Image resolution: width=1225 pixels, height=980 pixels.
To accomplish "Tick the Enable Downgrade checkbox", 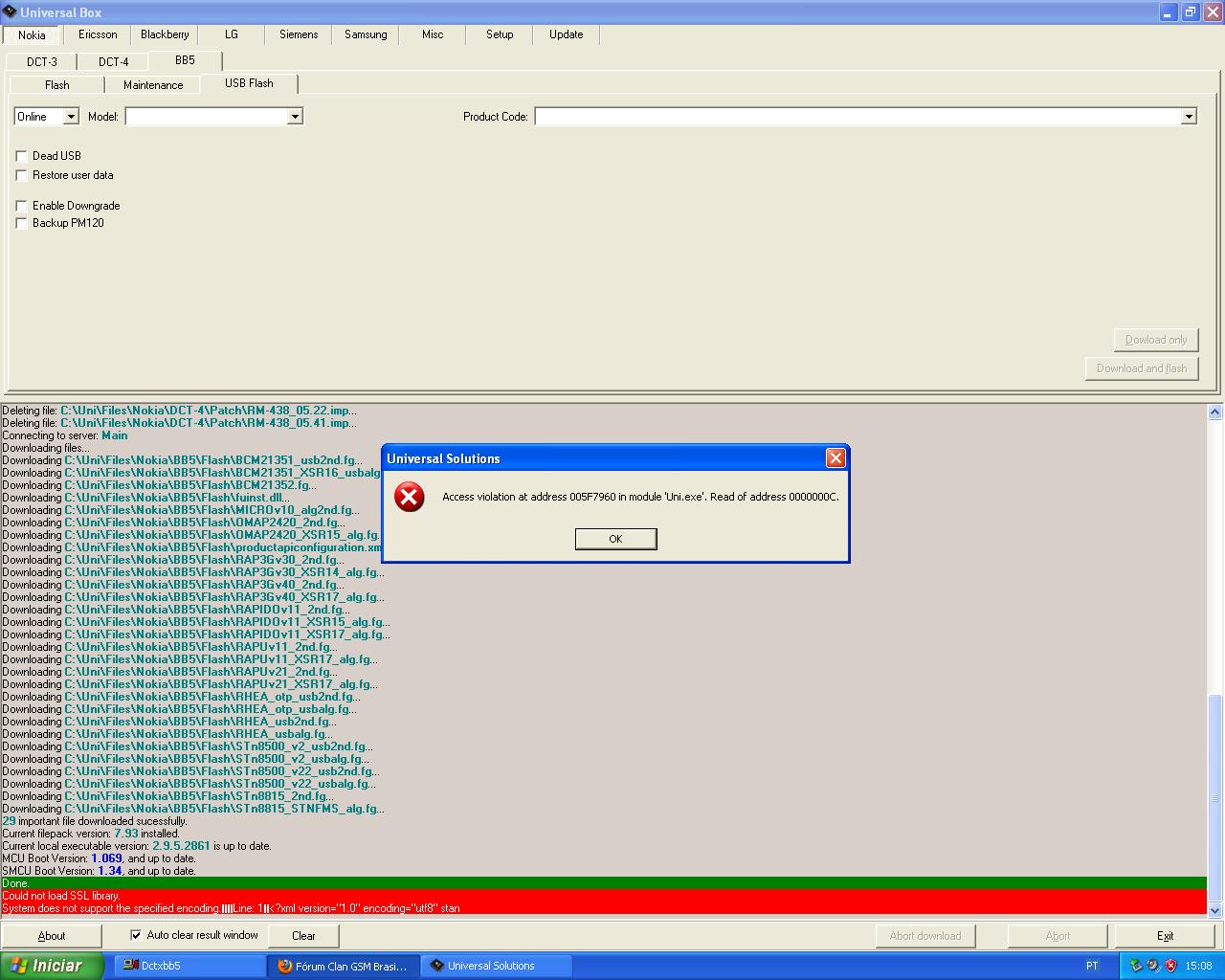I will [21, 206].
